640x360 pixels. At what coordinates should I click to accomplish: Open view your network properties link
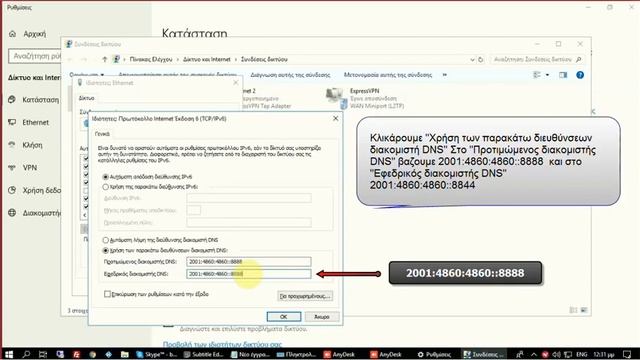[222, 344]
